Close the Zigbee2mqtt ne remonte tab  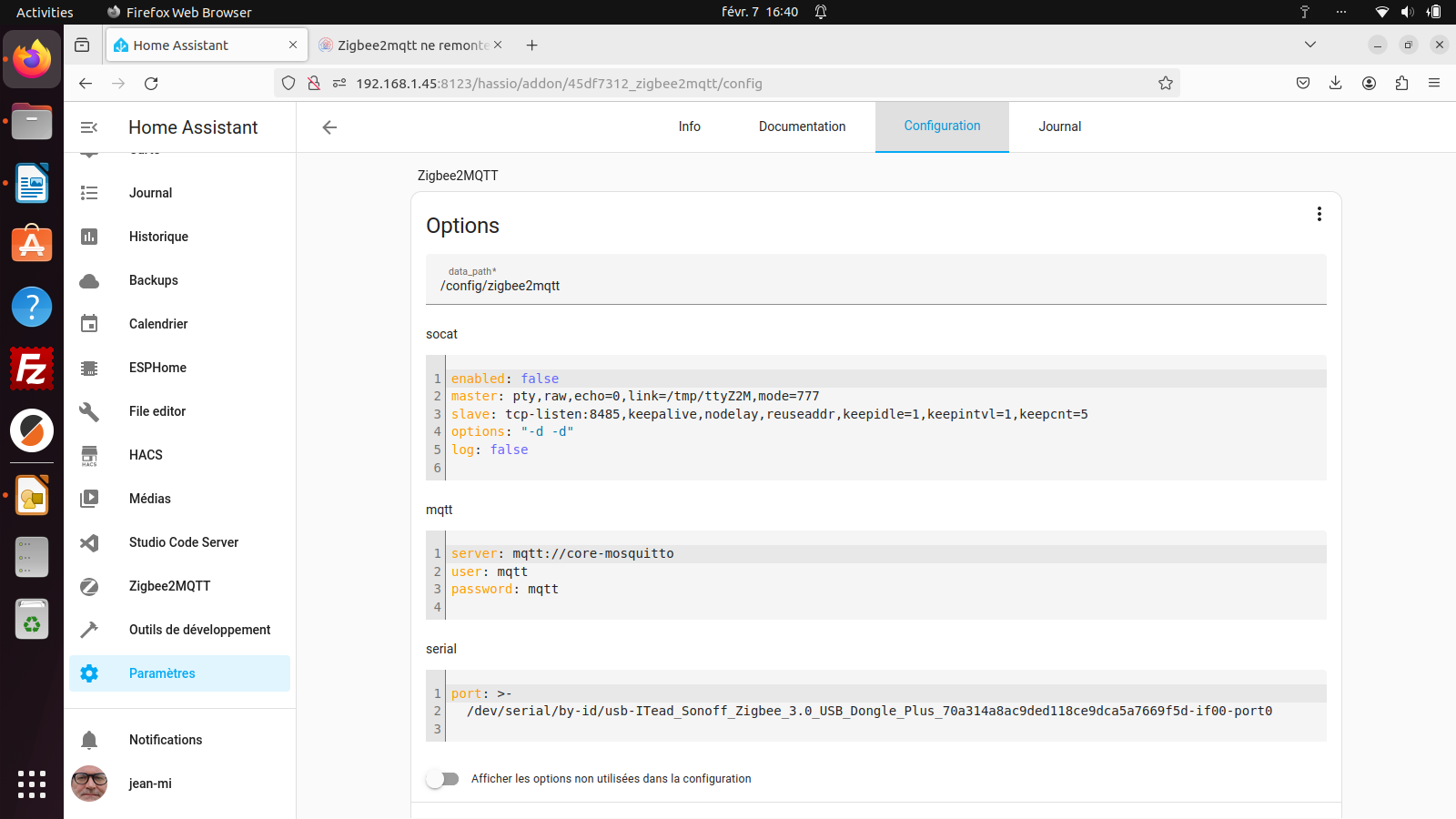498,45
